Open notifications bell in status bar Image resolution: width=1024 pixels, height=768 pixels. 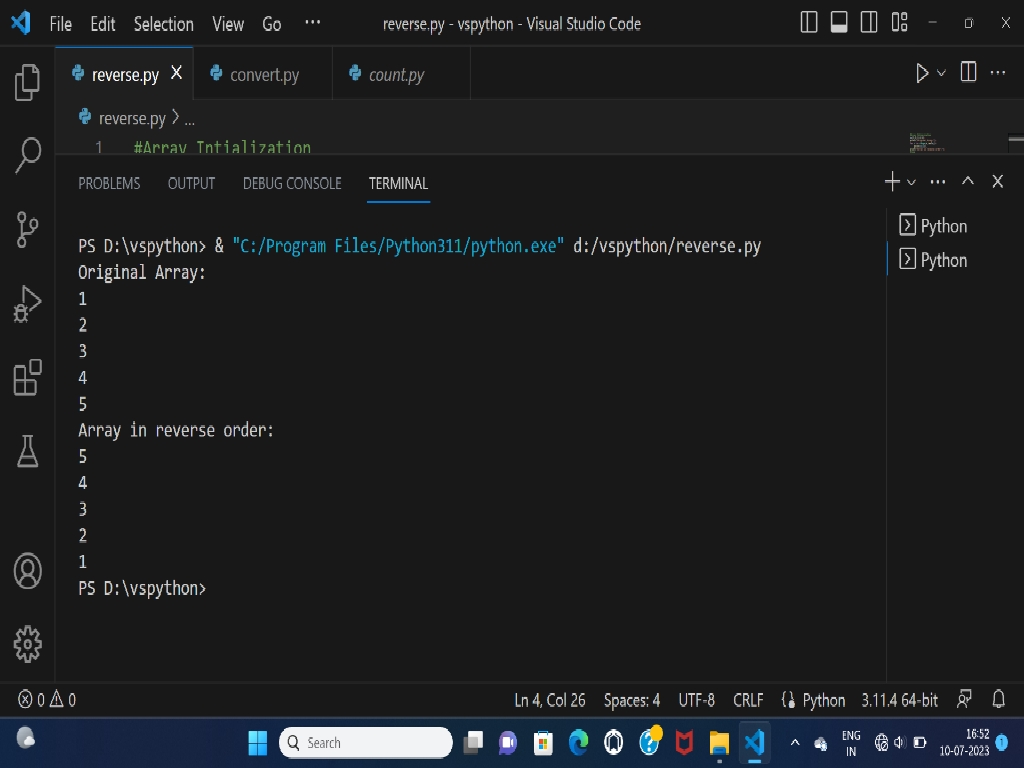point(999,699)
